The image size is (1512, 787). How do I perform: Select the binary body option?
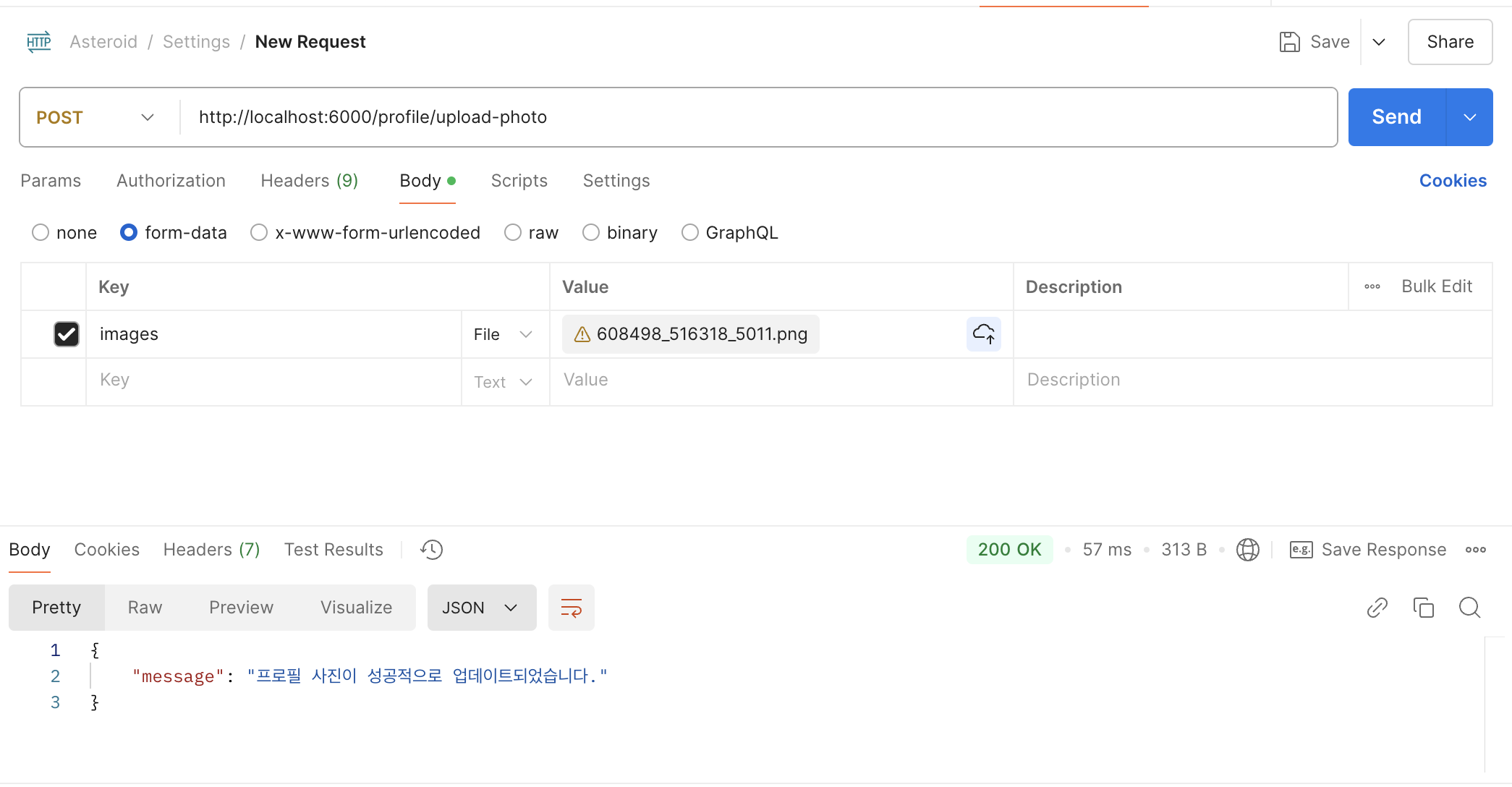(x=591, y=233)
